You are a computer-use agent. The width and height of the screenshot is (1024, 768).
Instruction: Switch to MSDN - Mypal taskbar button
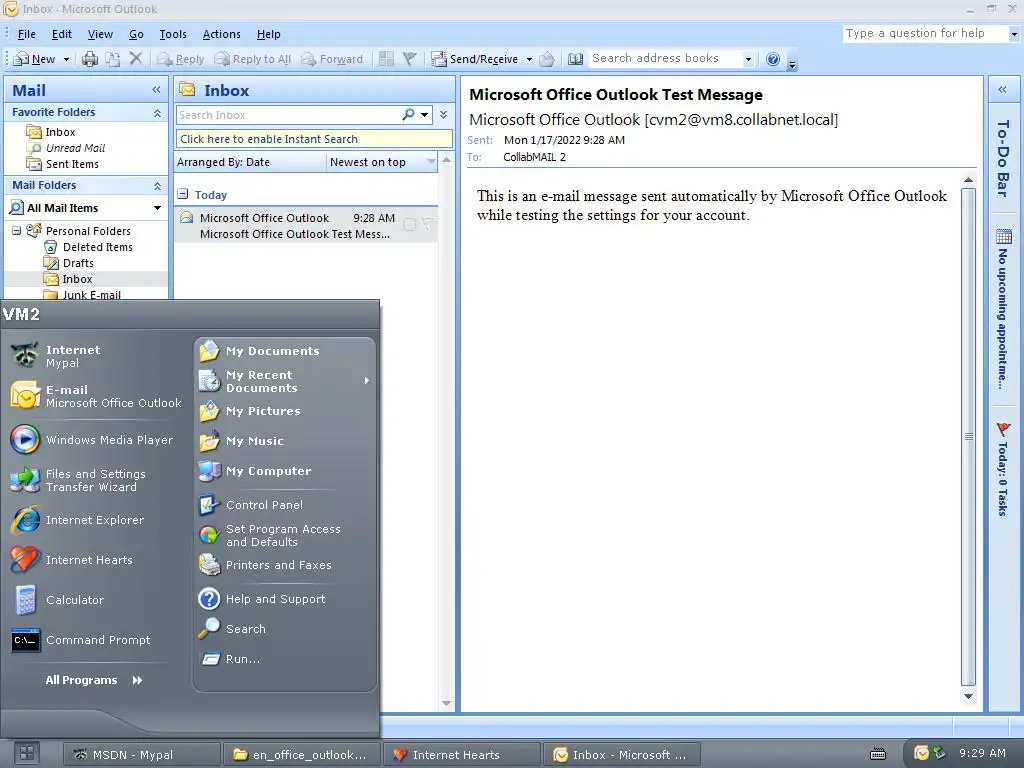tap(142, 754)
